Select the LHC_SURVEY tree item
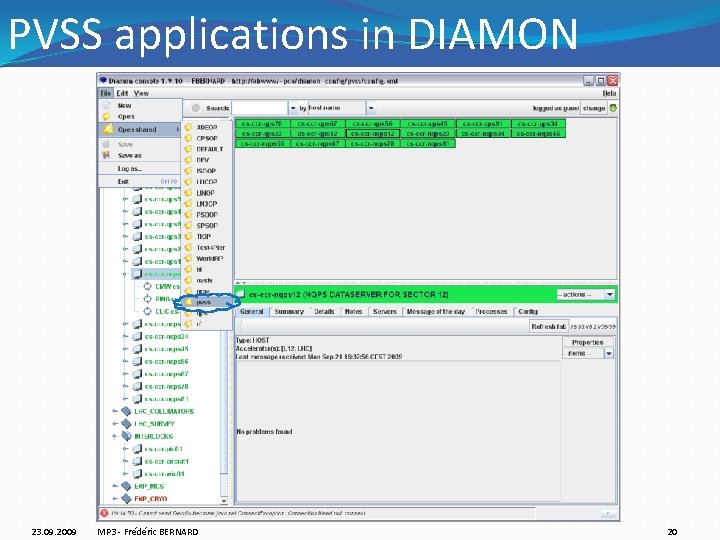The image size is (720, 540). (x=154, y=424)
